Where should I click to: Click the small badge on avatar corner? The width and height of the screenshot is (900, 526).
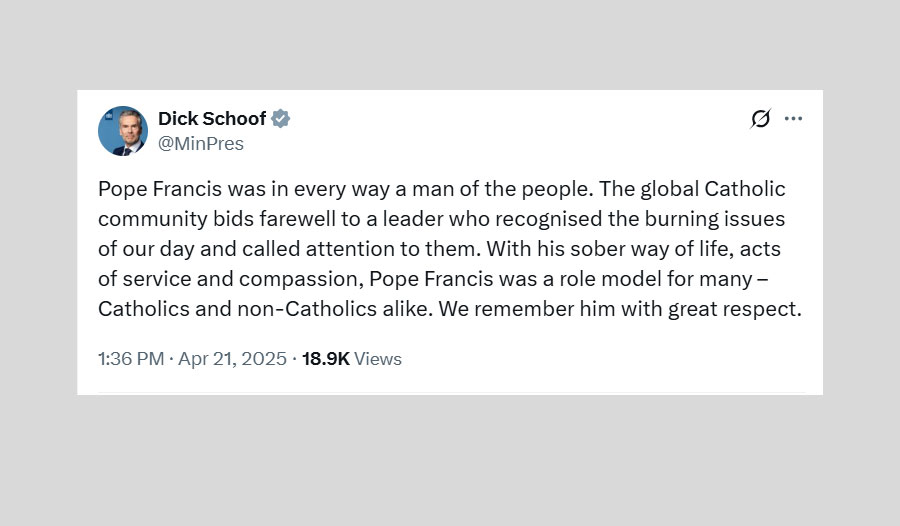coord(106,115)
